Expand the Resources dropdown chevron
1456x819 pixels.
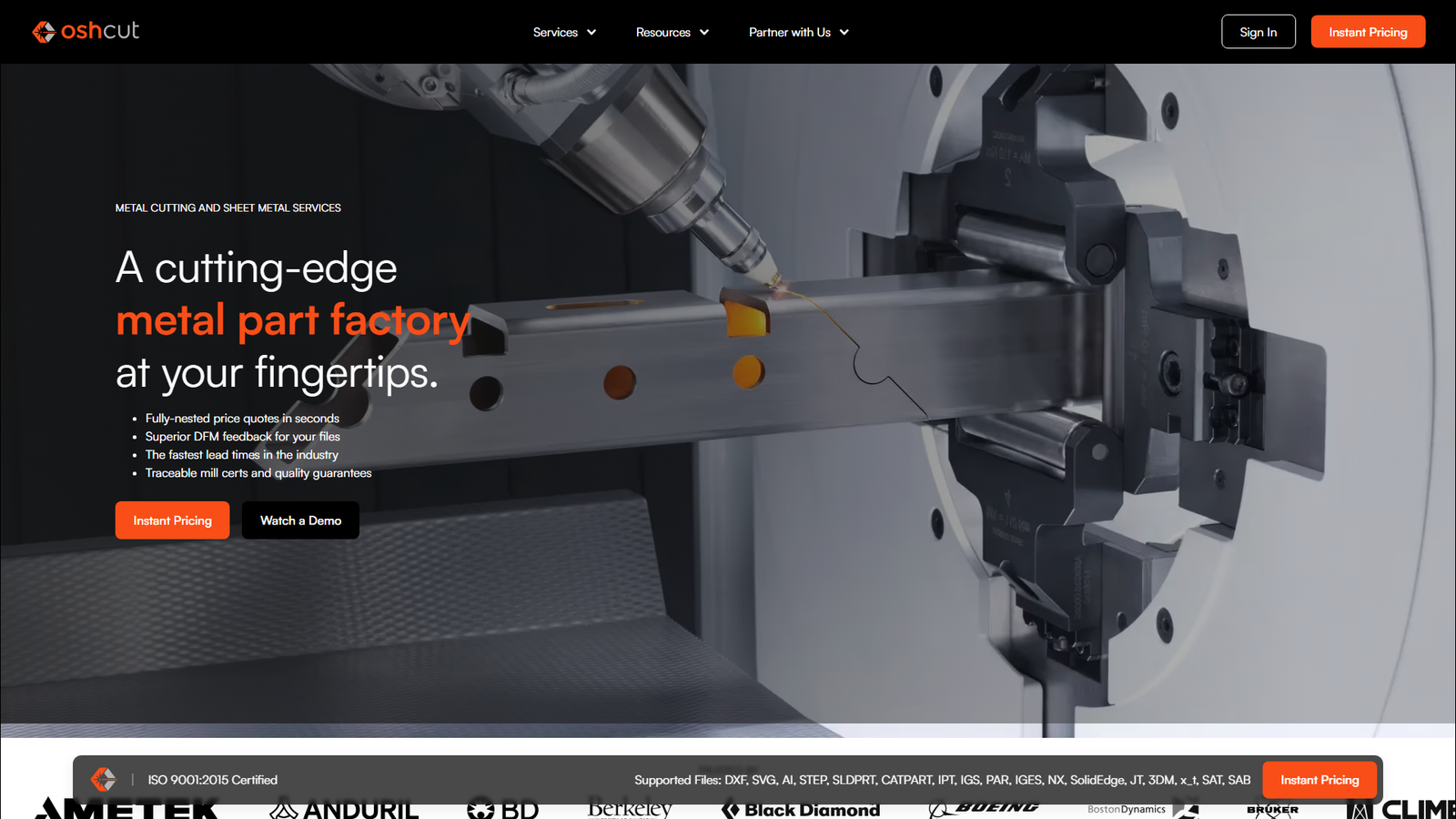click(705, 32)
